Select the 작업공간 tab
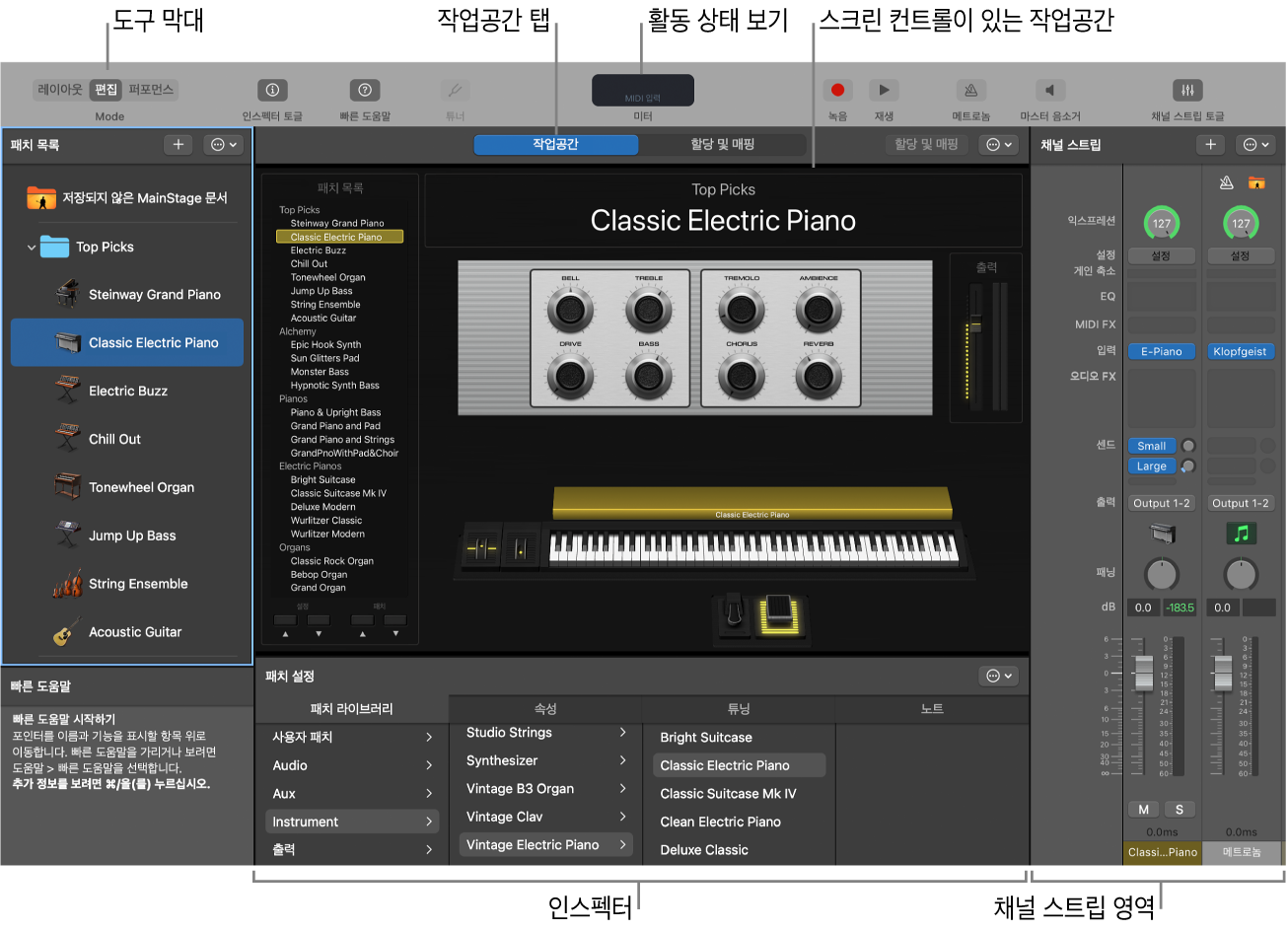1288x931 pixels. pos(557,144)
